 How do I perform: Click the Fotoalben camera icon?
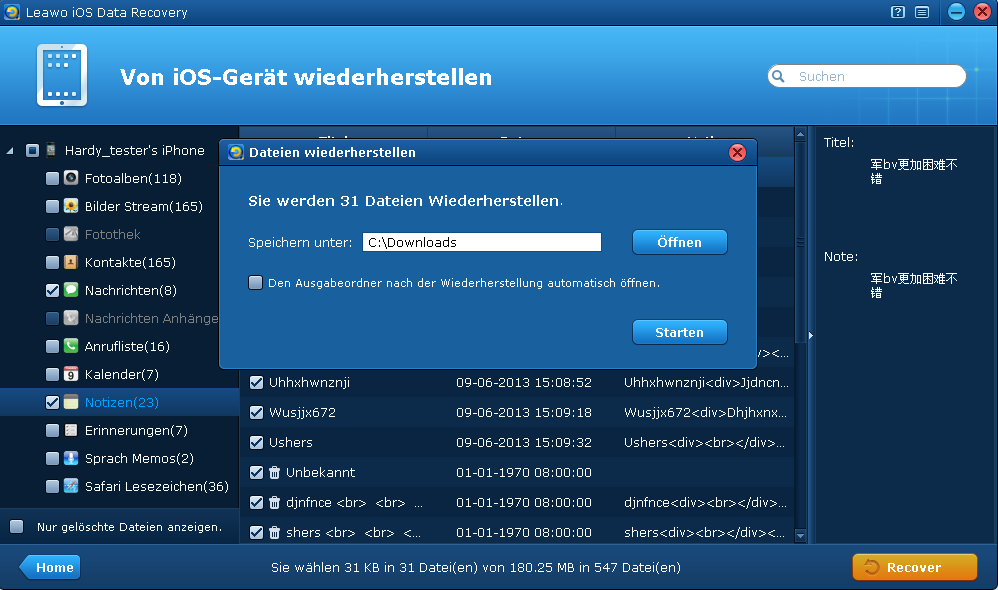(x=71, y=178)
